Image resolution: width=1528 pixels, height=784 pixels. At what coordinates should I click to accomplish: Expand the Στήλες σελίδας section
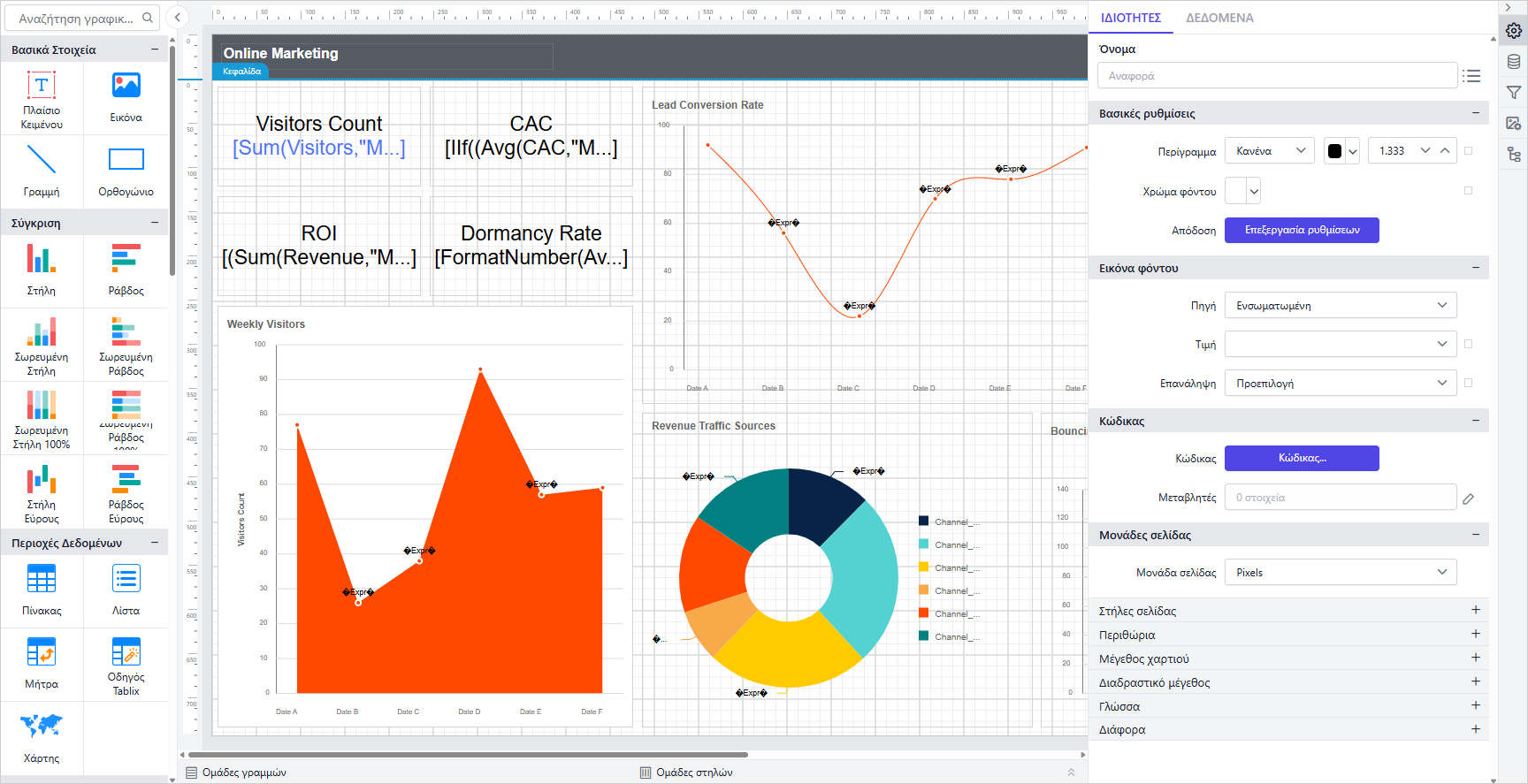click(1288, 611)
